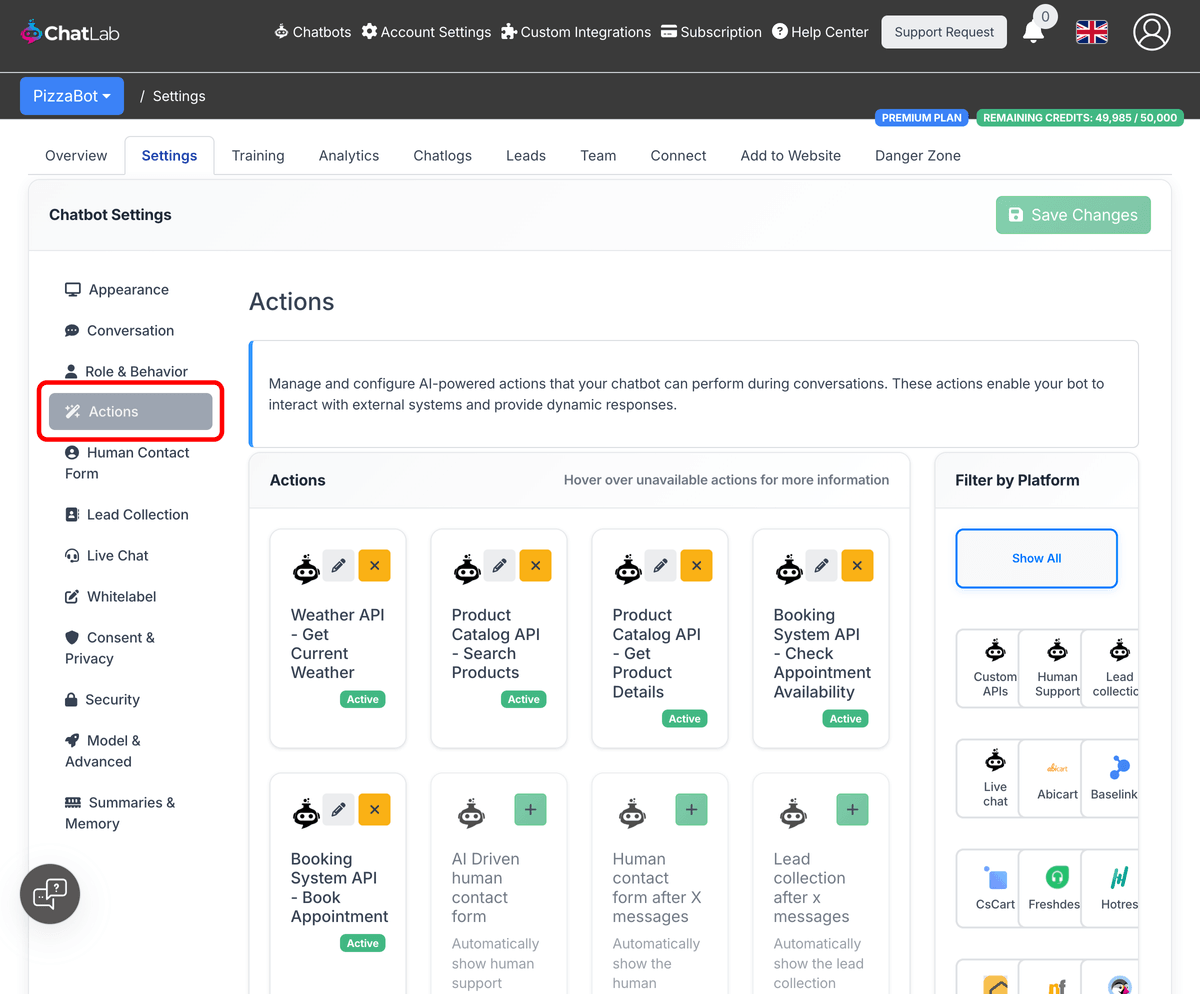Open the account profile menu

pyautogui.click(x=1151, y=32)
